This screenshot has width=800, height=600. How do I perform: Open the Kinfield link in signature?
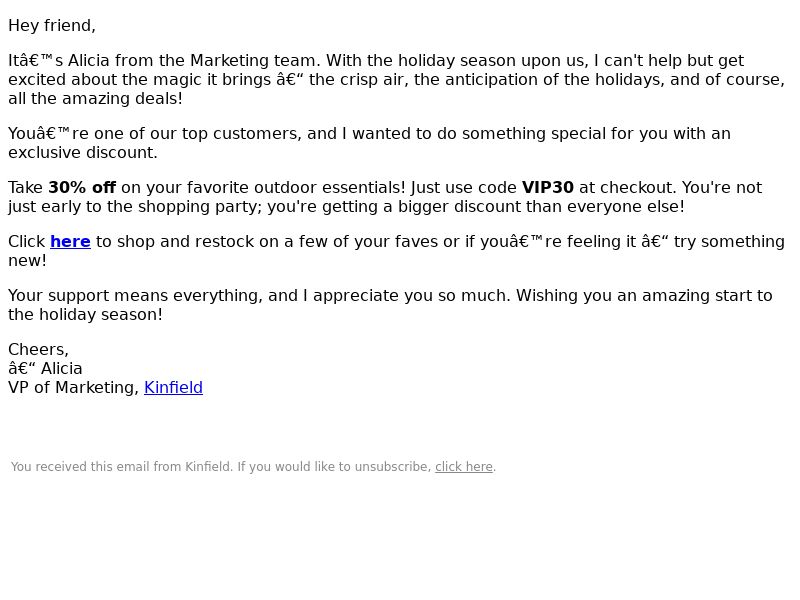tap(173, 387)
